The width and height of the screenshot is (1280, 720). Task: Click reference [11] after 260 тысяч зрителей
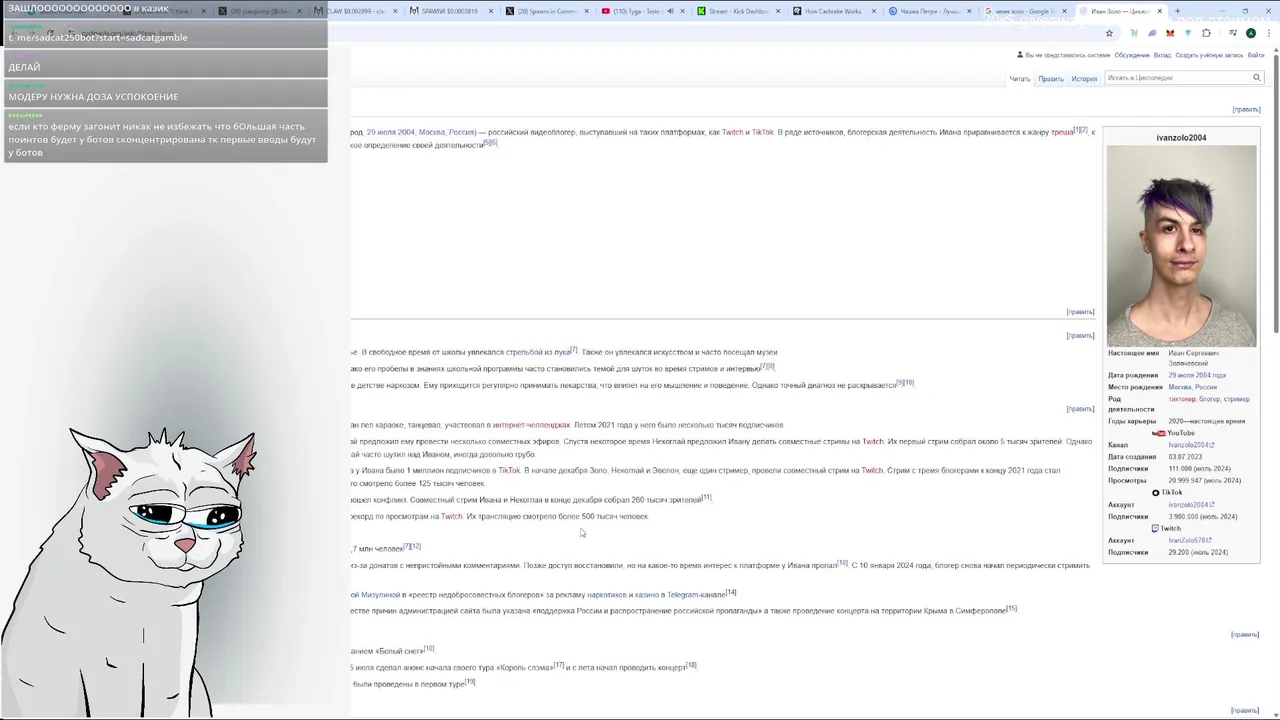coord(706,497)
